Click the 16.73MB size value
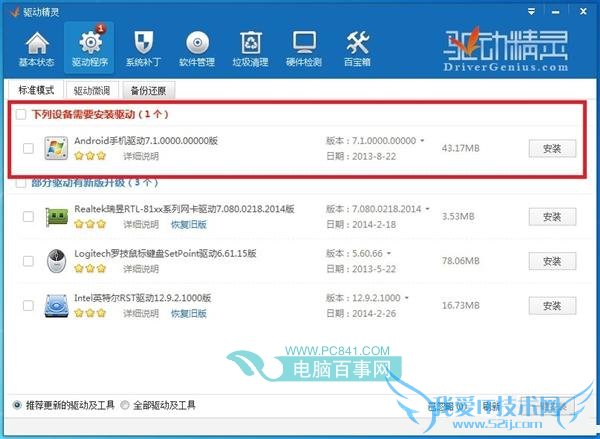 click(460, 305)
